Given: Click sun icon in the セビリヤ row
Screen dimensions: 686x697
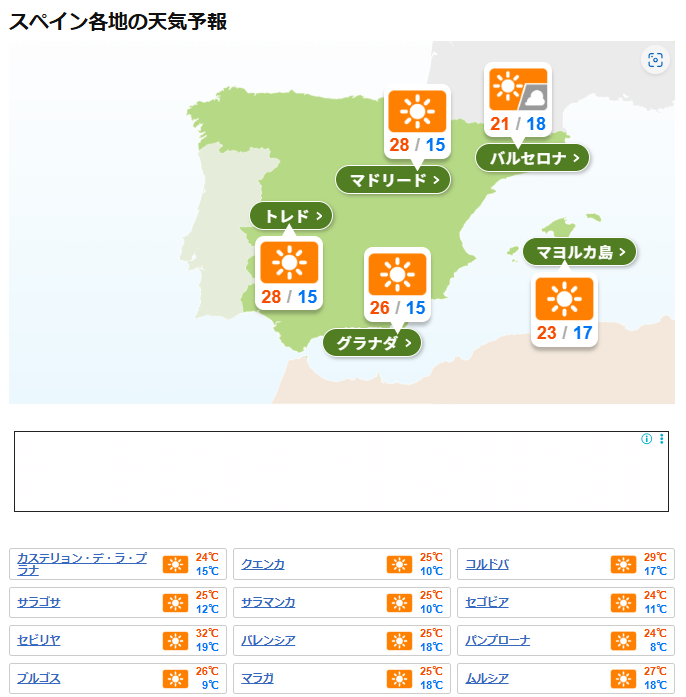Looking at the screenshot, I should coord(175,641).
